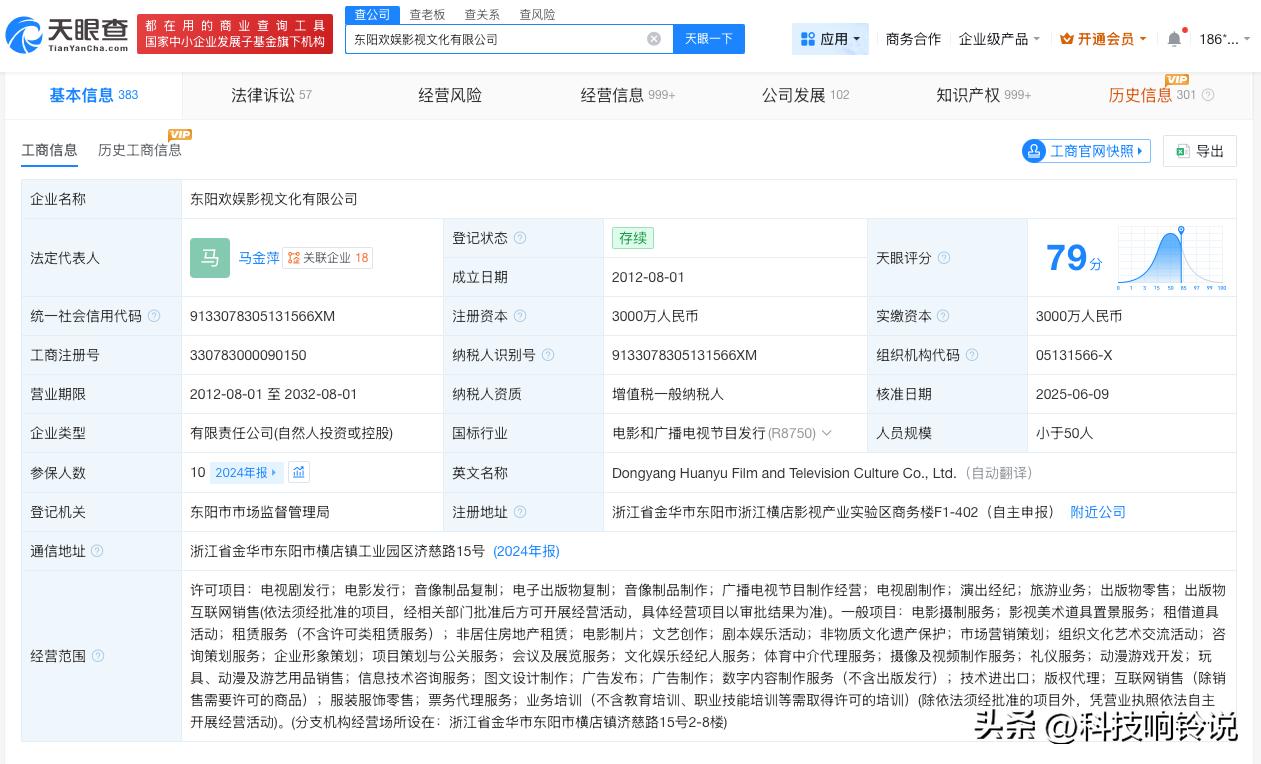This screenshot has height=764, width=1261.
Task: Click the TianYanCha logo
Action: point(67,36)
